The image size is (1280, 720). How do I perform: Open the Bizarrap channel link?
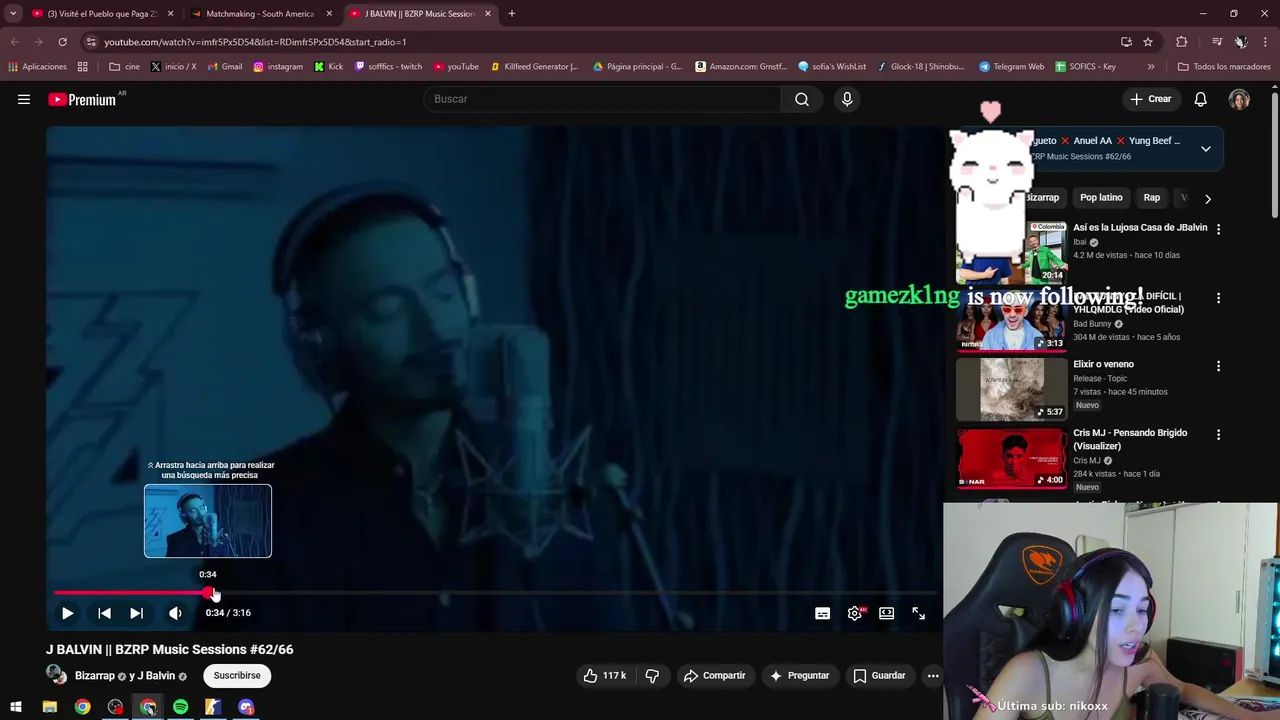[x=95, y=676]
